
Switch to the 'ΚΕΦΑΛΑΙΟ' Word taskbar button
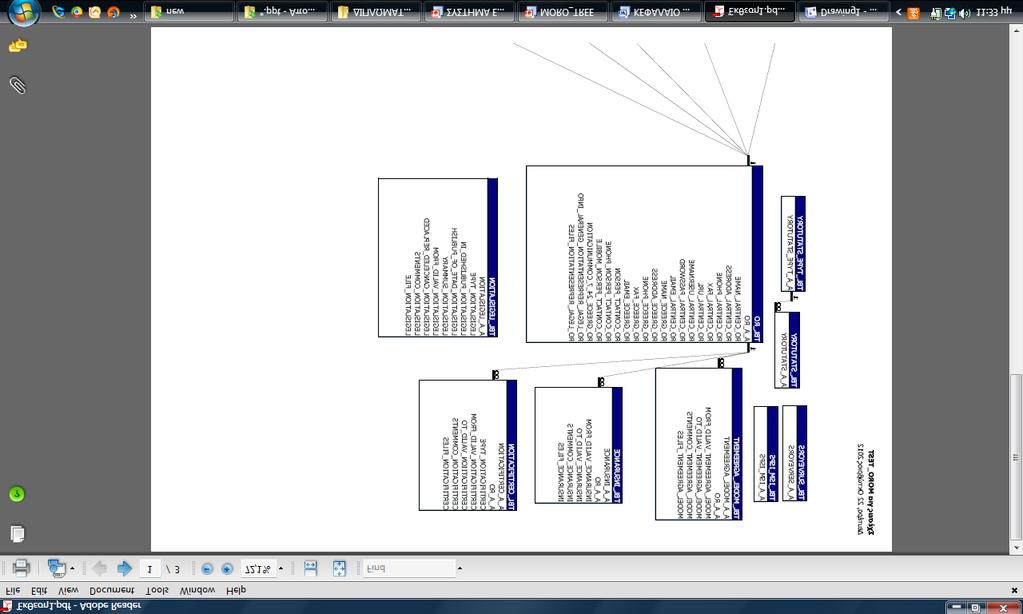pyautogui.click(x=656, y=12)
